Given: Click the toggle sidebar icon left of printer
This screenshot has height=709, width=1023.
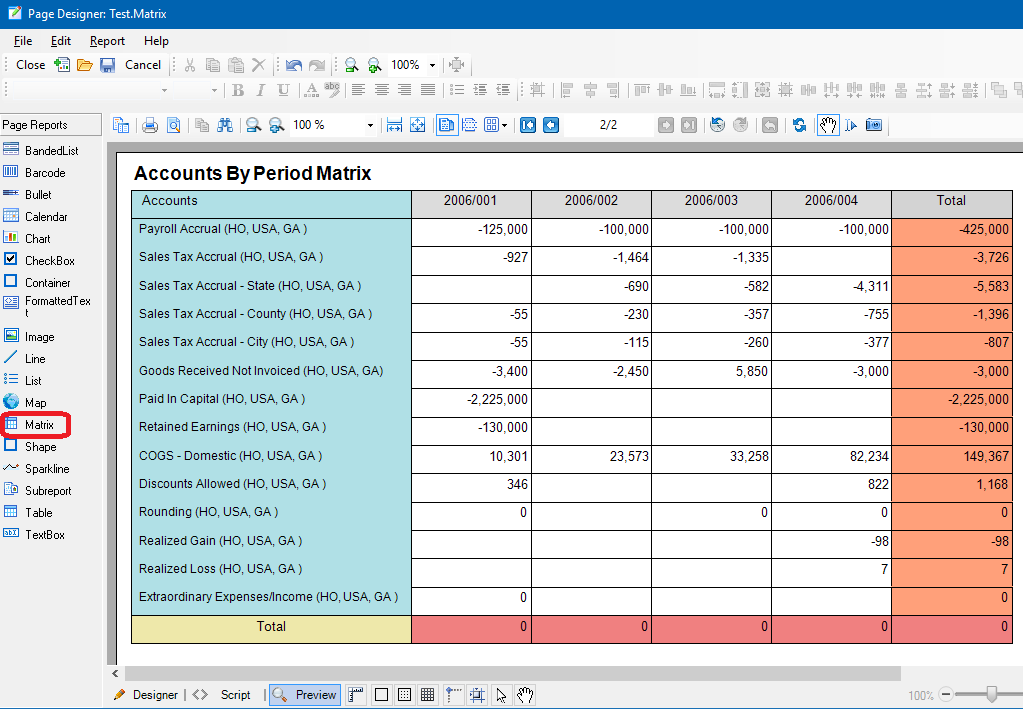Looking at the screenshot, I should [x=121, y=125].
